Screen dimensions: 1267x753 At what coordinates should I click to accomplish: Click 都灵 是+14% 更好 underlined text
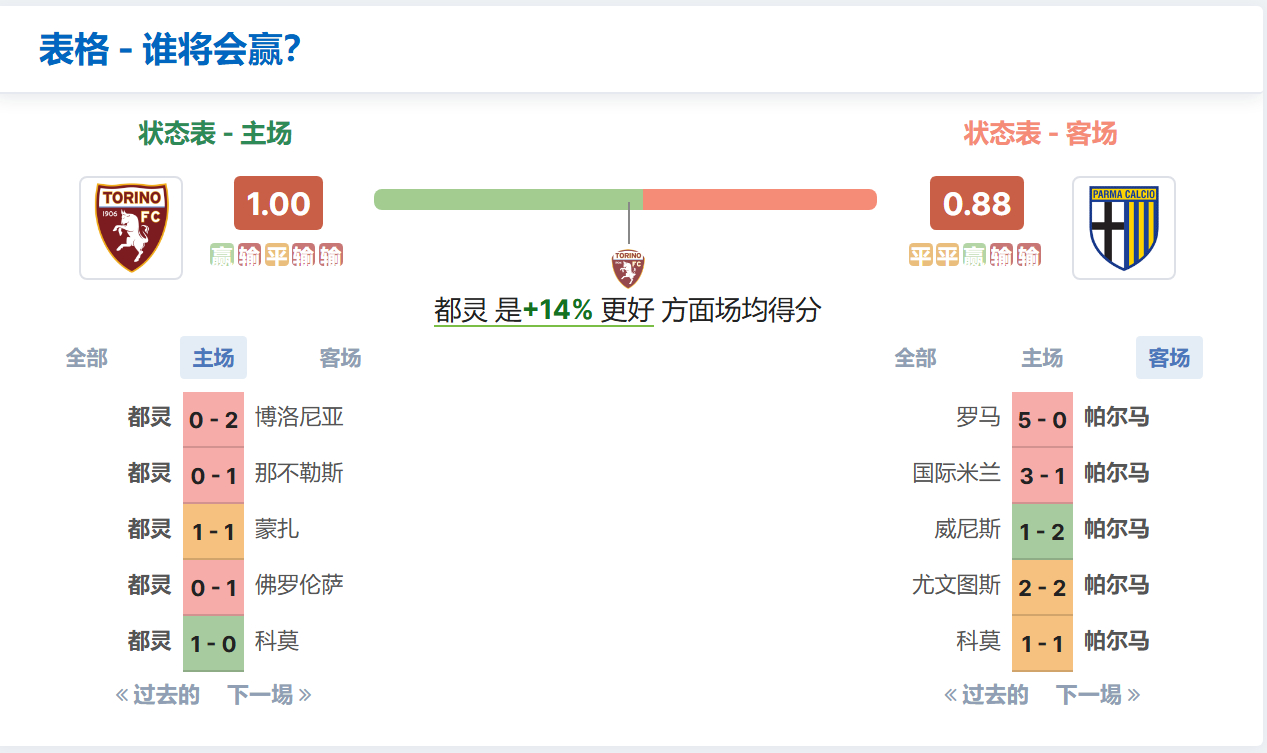click(x=543, y=311)
